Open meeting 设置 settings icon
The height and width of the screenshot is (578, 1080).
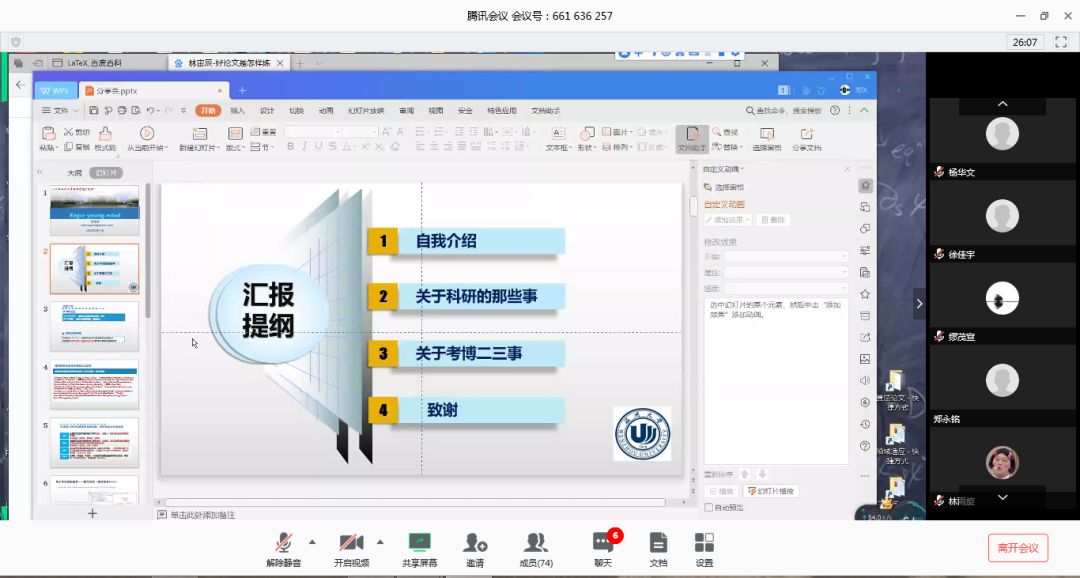704,543
